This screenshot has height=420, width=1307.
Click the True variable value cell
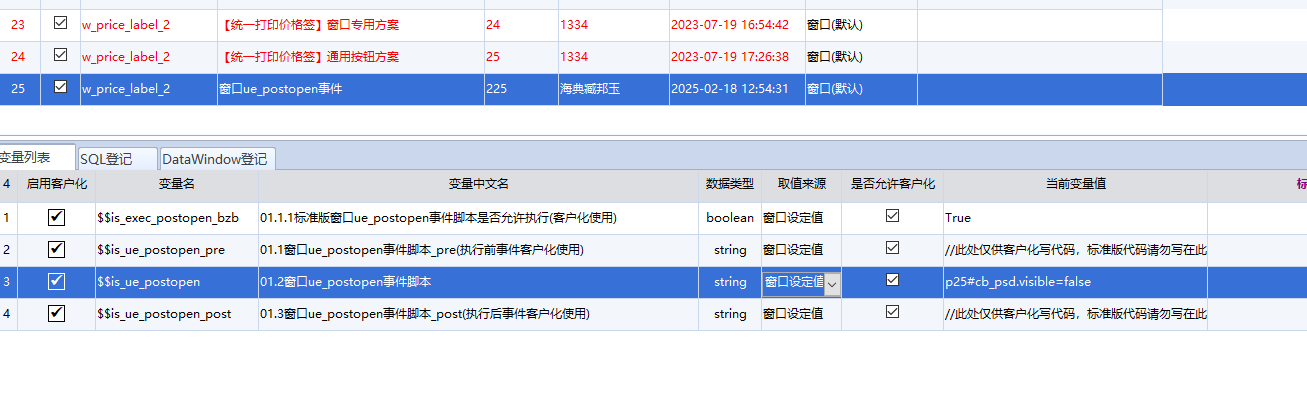click(x=1075, y=218)
